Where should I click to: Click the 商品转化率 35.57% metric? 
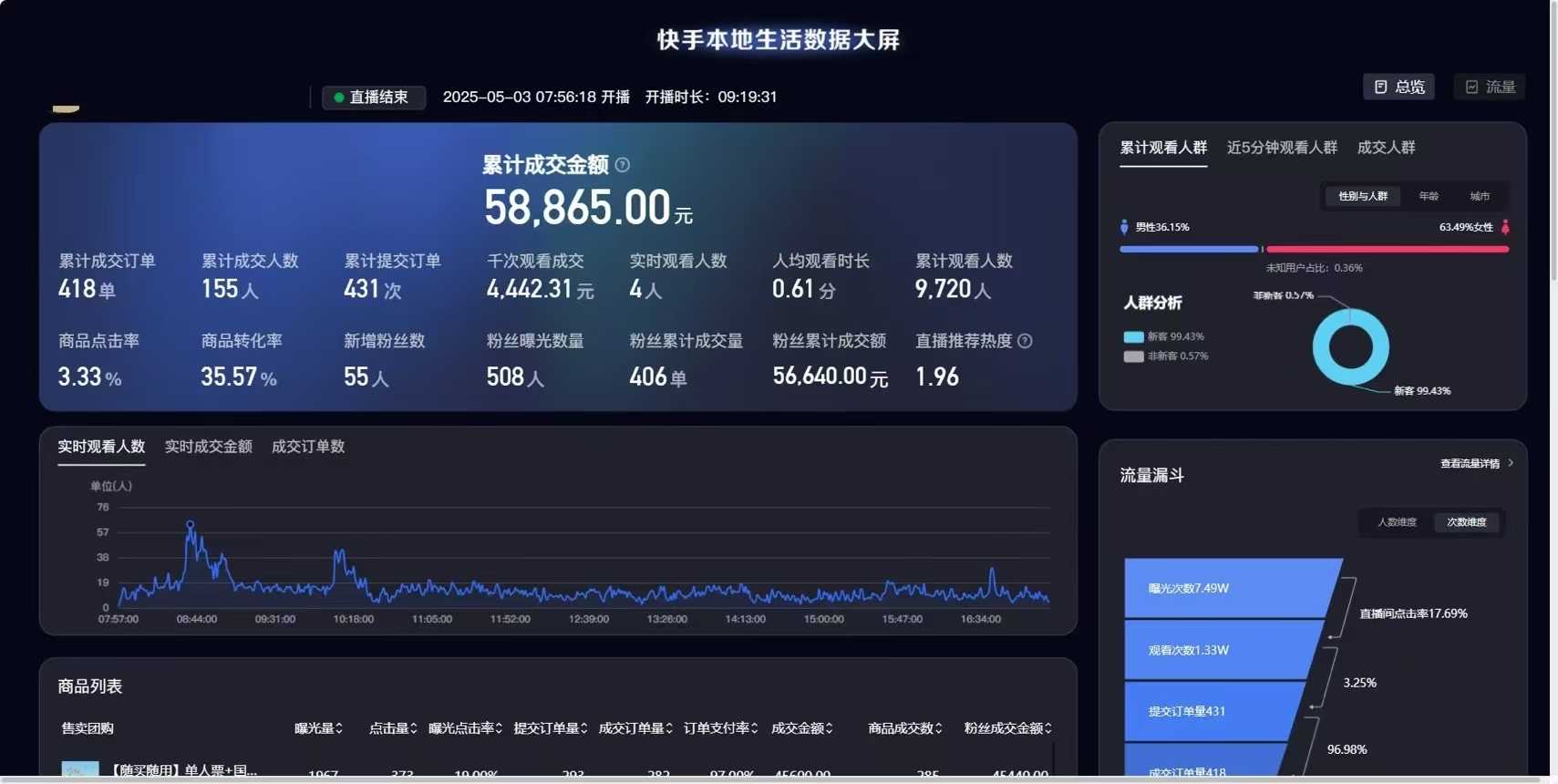tap(242, 360)
